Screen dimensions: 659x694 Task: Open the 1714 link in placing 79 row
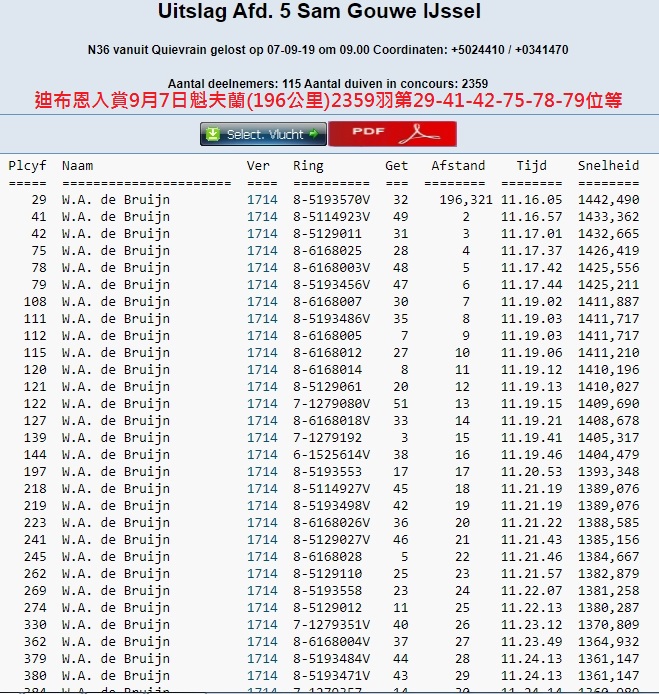pos(262,285)
